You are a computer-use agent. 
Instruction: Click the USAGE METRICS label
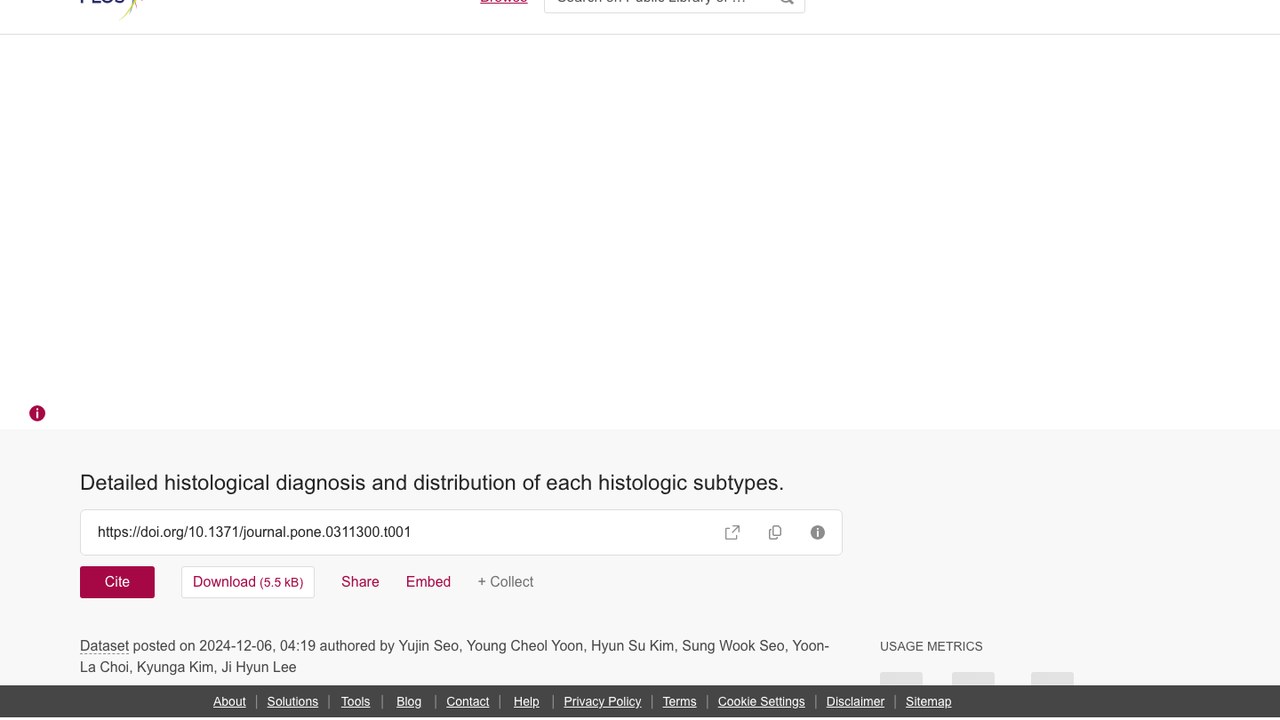[x=931, y=646]
